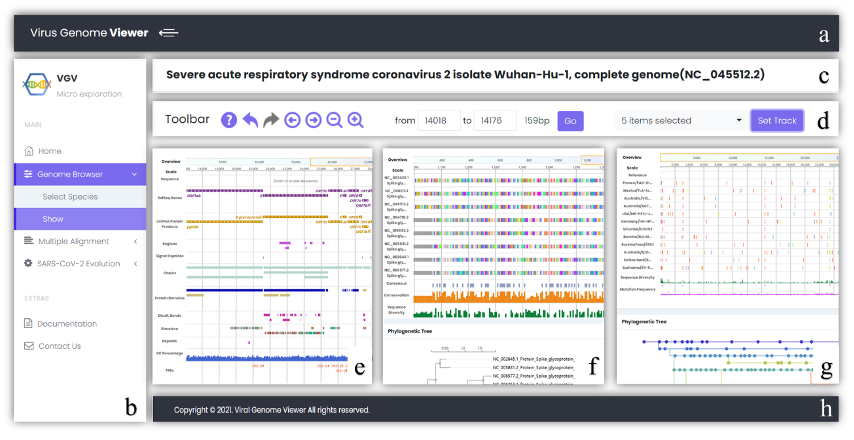This screenshot has width=854, height=440.
Task: Move view left with circled arrow
Action: (292, 120)
